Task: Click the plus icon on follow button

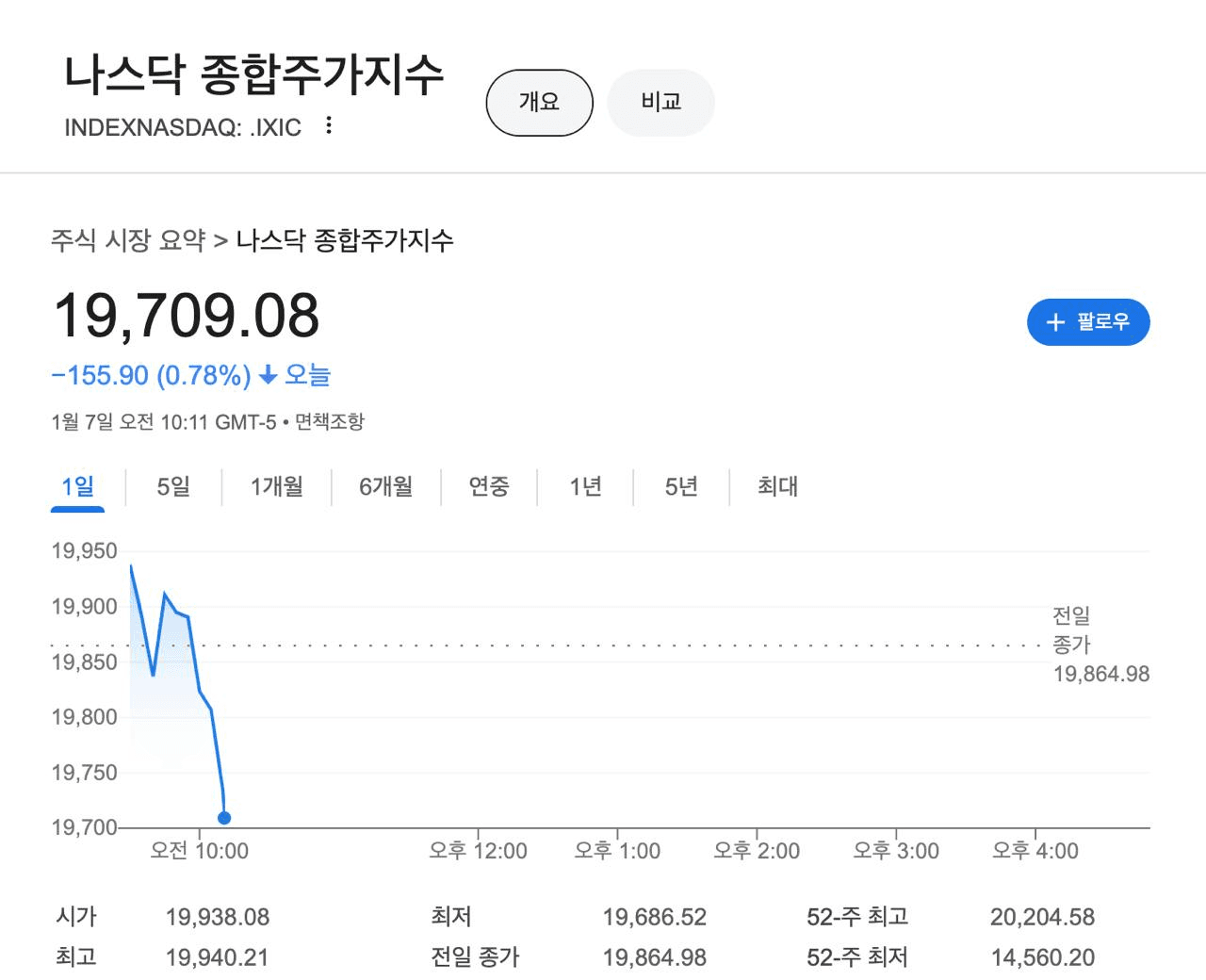Action: point(1055,322)
